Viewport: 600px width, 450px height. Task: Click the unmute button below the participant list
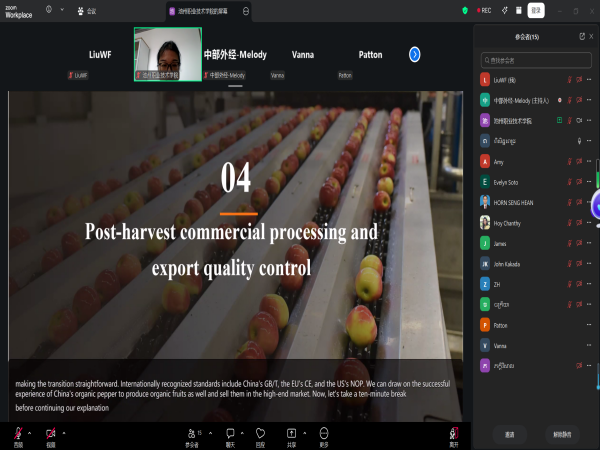pyautogui.click(x=562, y=434)
